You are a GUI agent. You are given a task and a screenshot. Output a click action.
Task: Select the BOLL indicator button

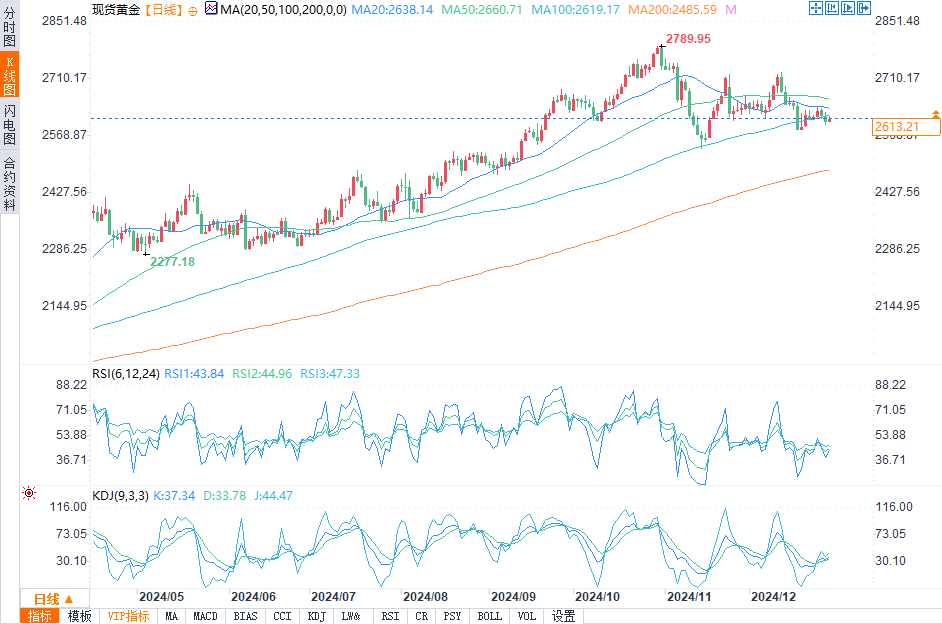pos(490,616)
